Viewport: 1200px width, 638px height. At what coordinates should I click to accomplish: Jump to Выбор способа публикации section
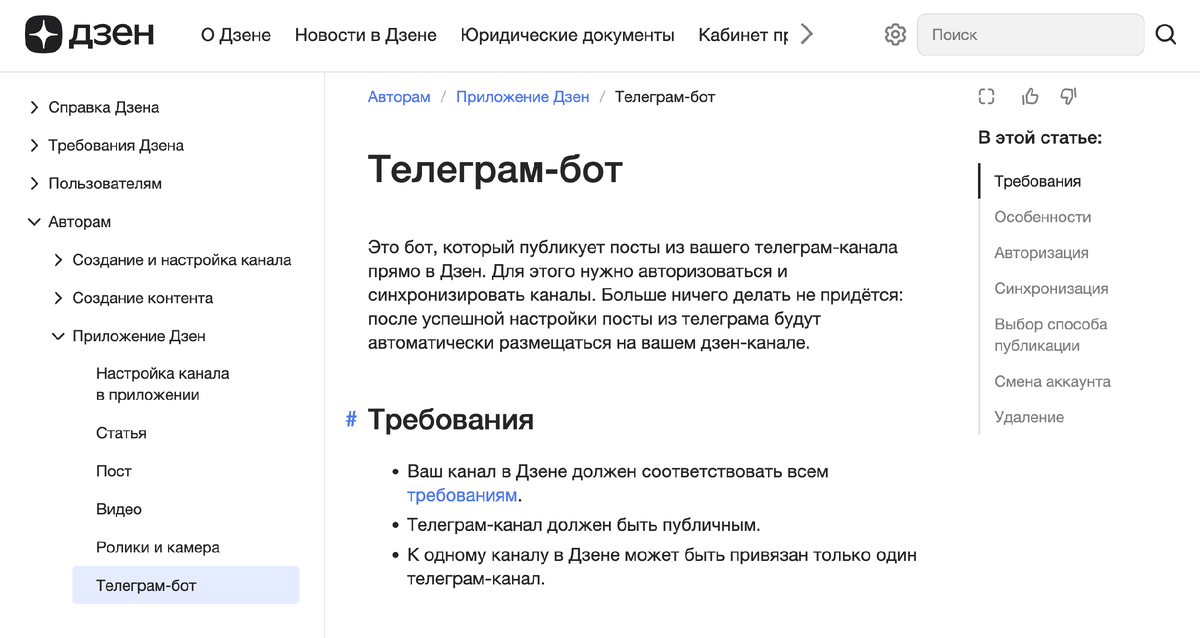tap(1050, 335)
